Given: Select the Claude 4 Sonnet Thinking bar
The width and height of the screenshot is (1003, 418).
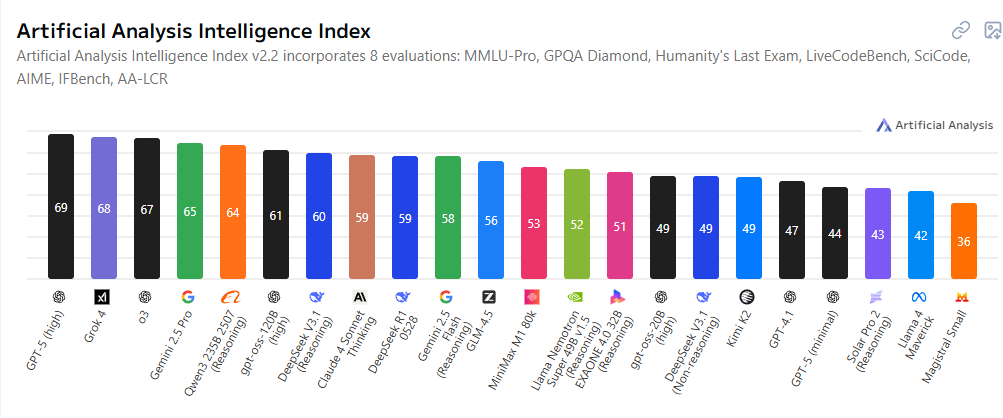Looking at the screenshot, I should point(362,217).
